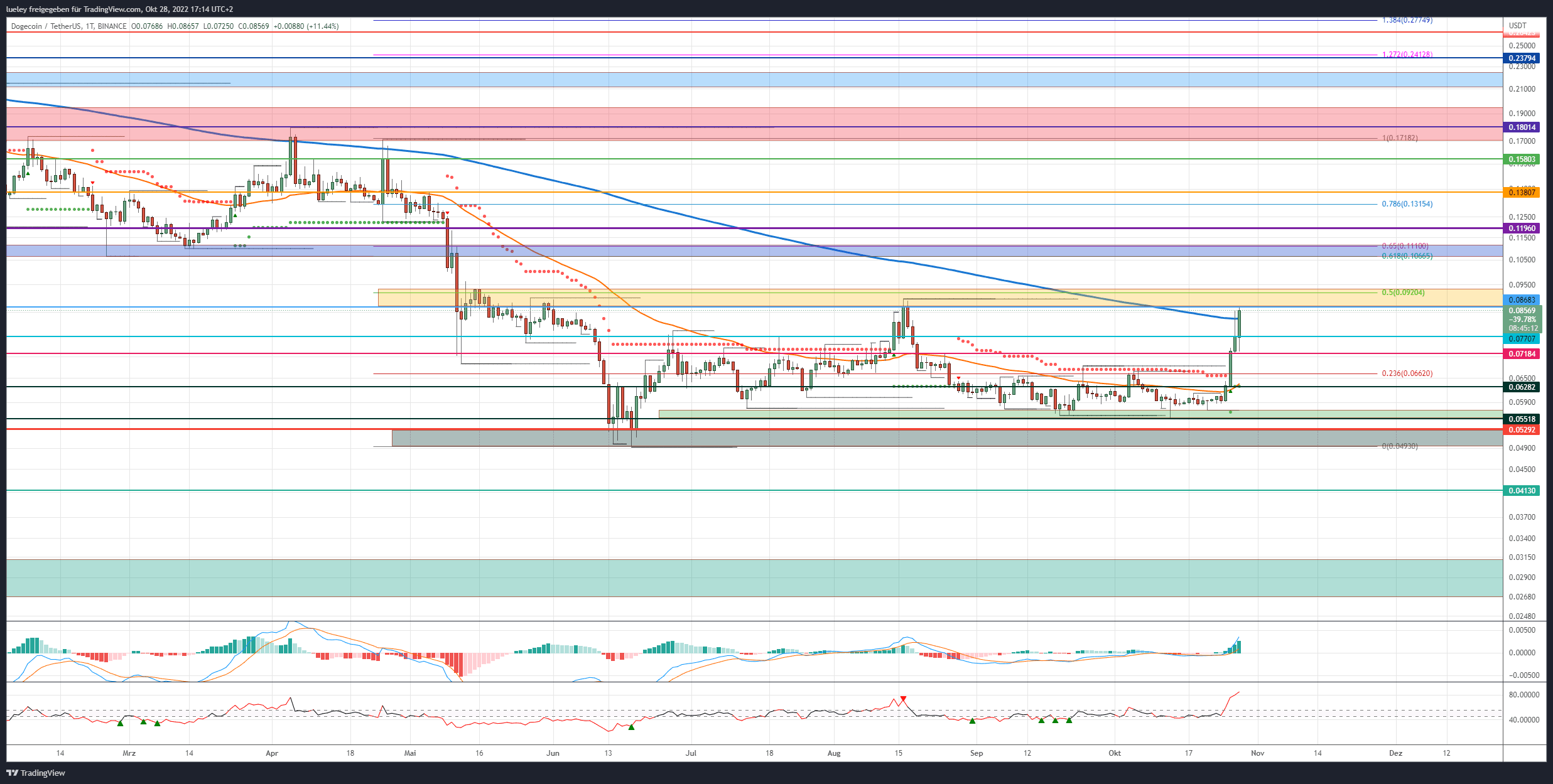Viewport: 1553px width, 784px height.
Task: Click the 'Okt' label on the time axis
Action: tap(1115, 753)
